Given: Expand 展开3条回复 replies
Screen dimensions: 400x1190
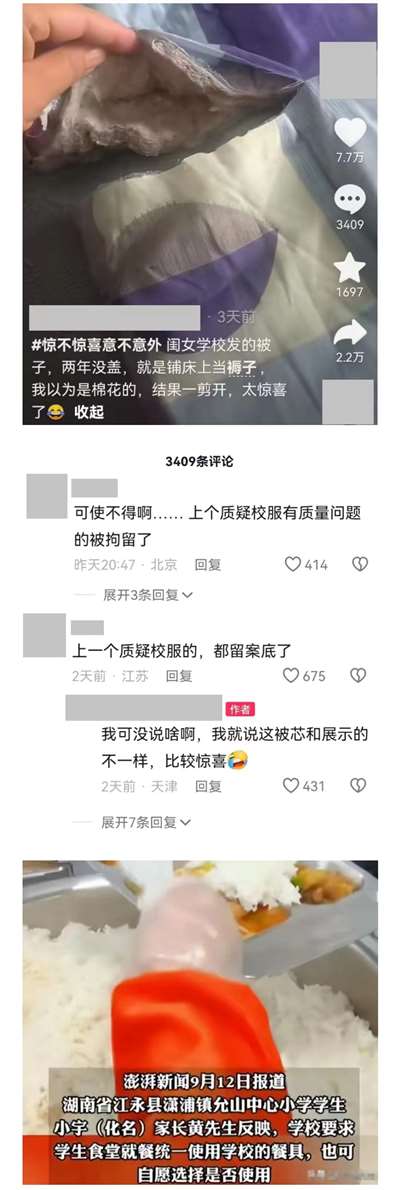Looking at the screenshot, I should 148,595.
